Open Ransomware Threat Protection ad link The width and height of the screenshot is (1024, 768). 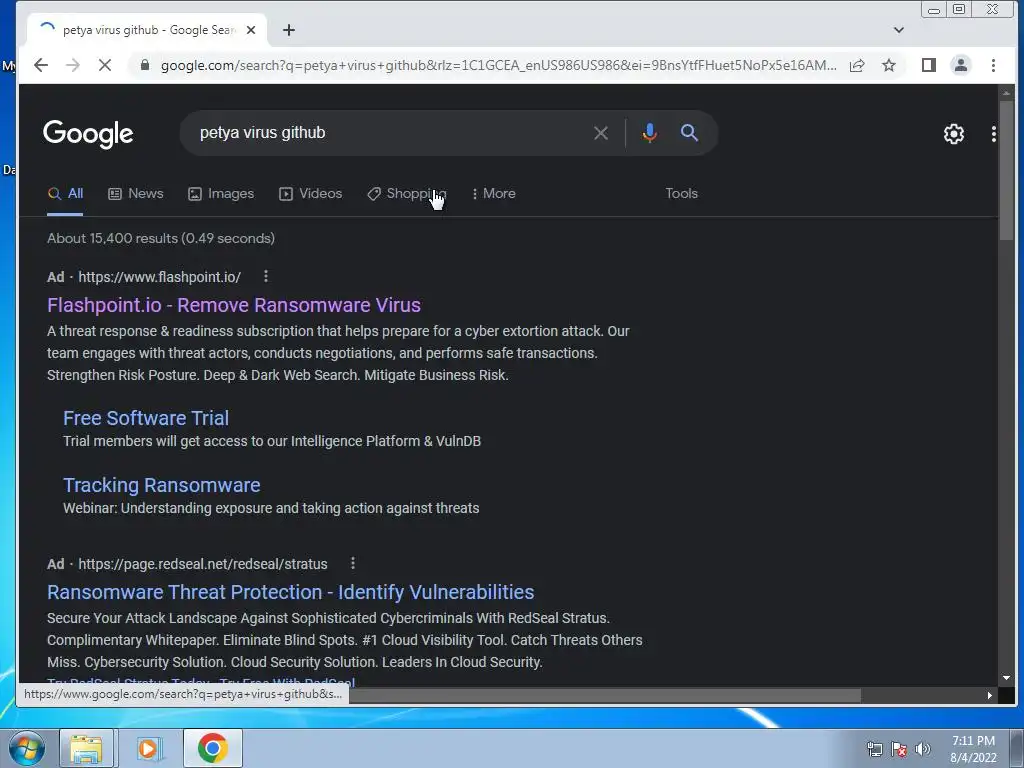(291, 592)
